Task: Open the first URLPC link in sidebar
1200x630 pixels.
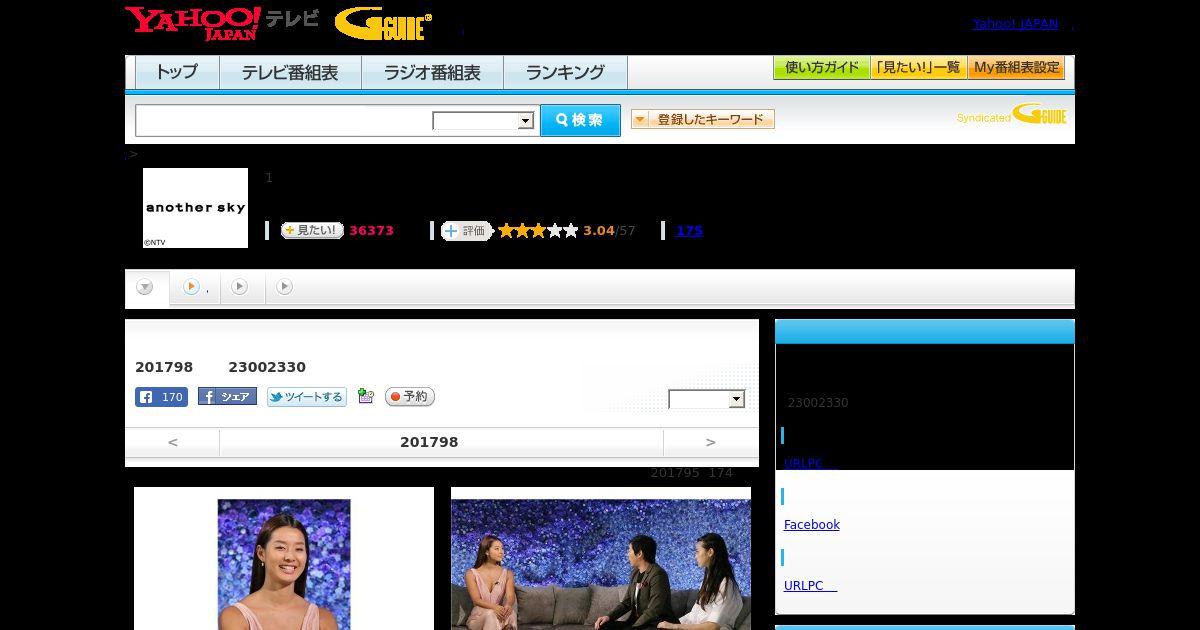Action: point(810,464)
